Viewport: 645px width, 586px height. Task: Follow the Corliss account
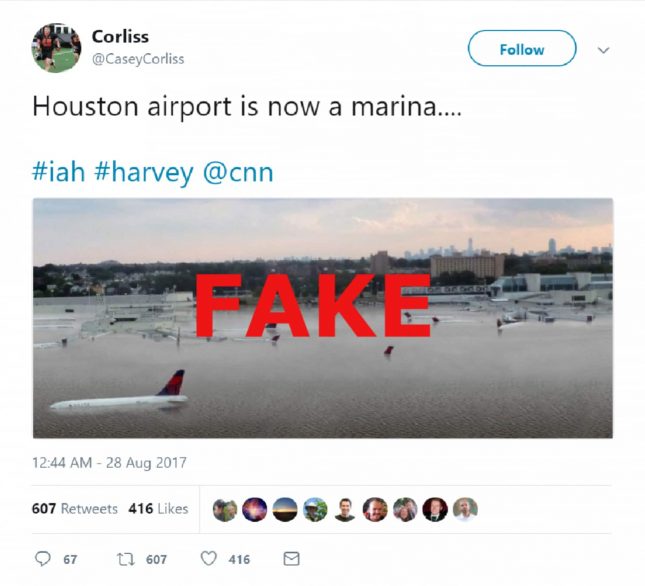pyautogui.click(x=522, y=49)
